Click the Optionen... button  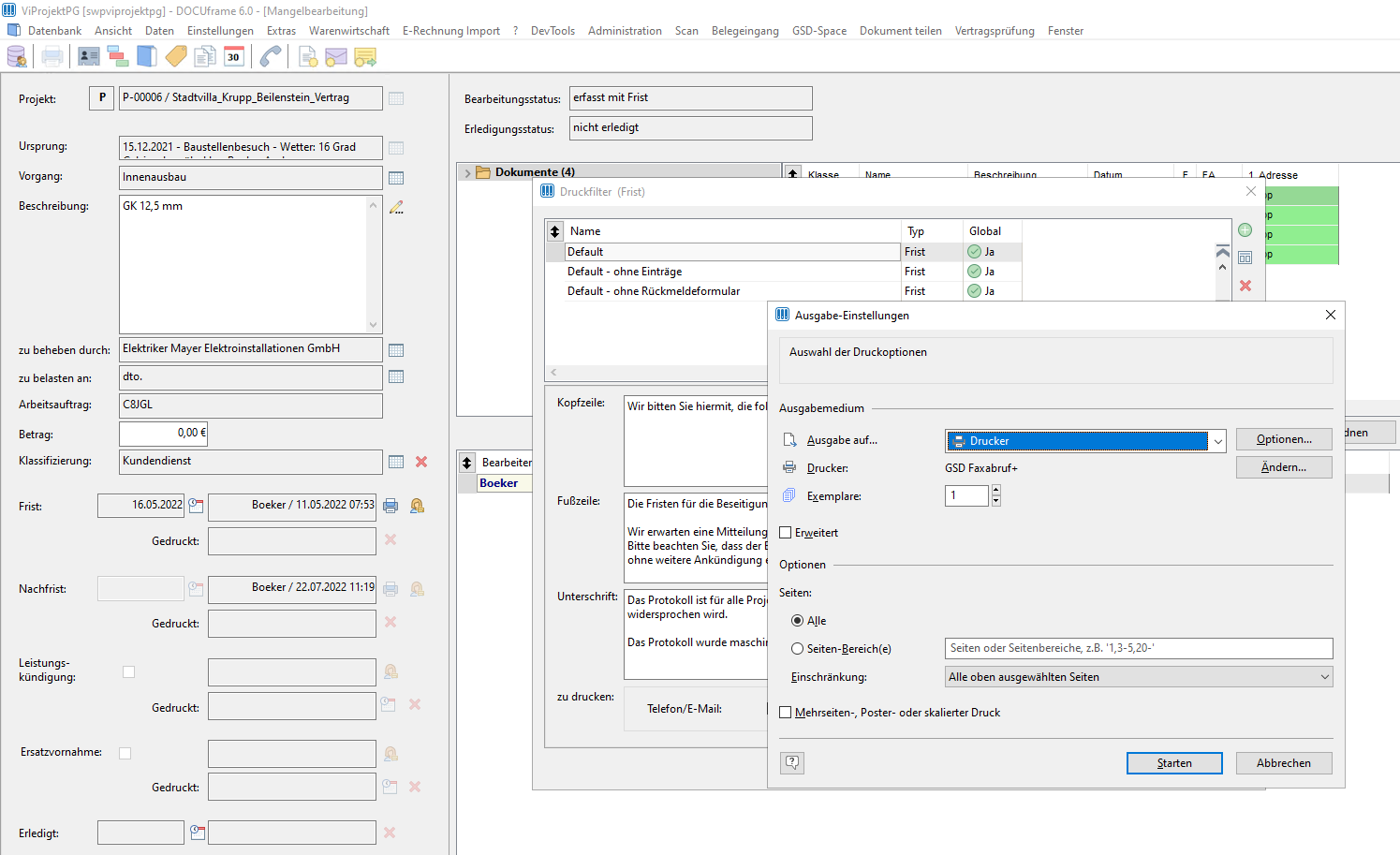[x=1284, y=439]
